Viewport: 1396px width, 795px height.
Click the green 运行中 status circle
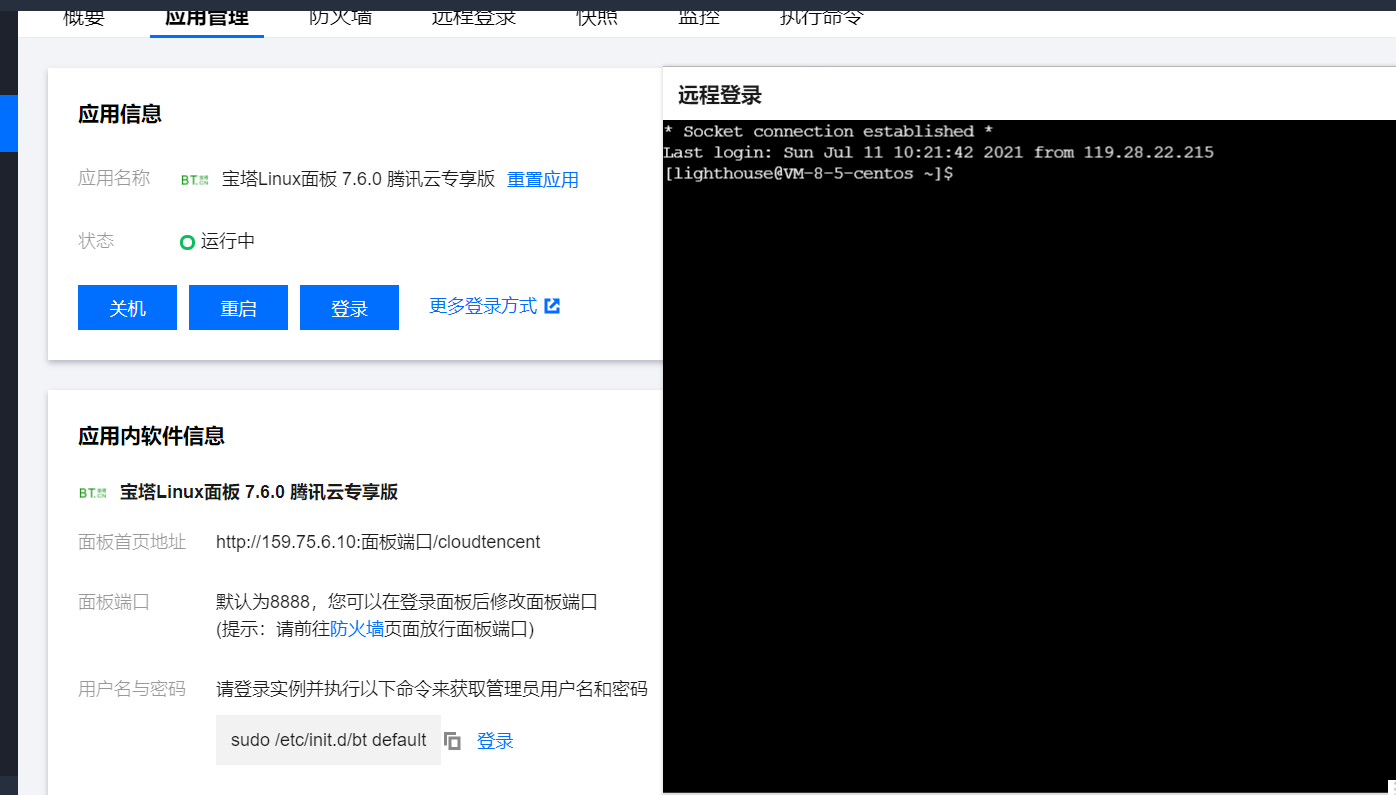click(x=187, y=242)
